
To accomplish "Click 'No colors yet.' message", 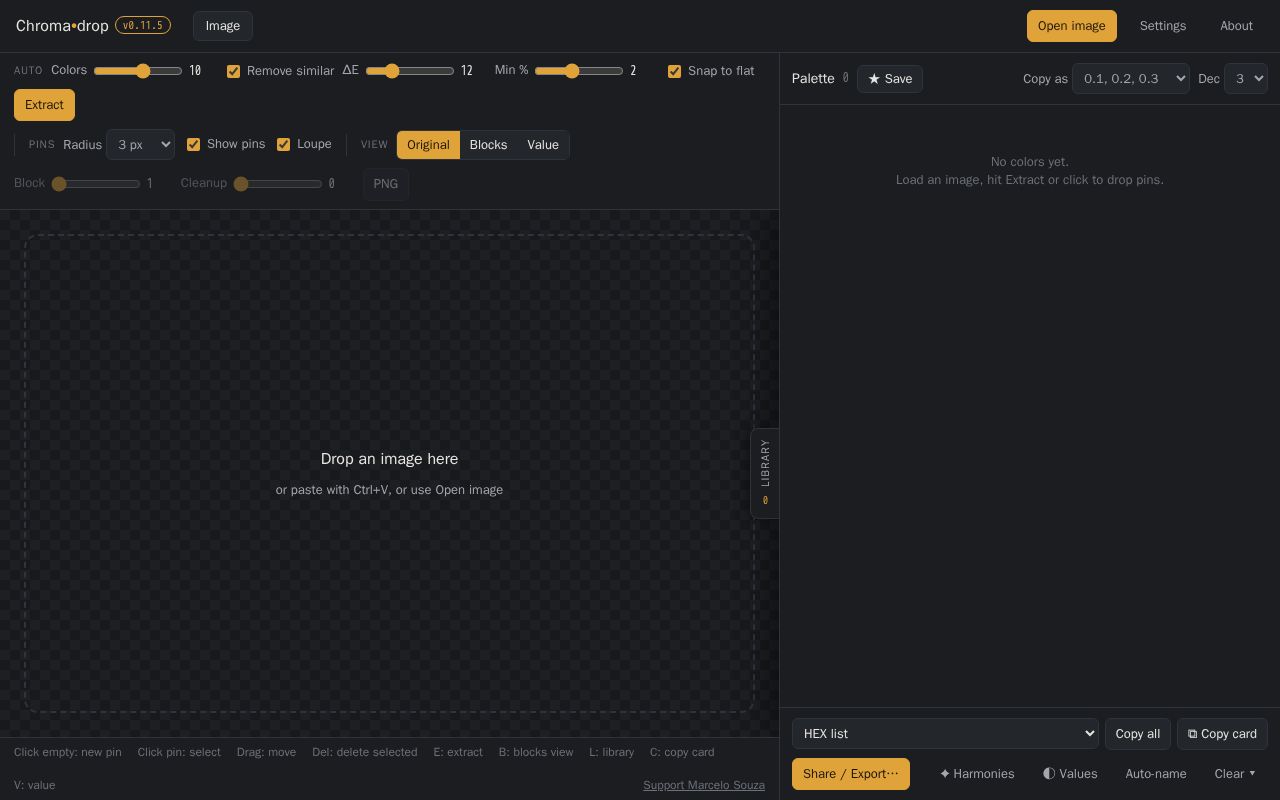I will click(1030, 162).
